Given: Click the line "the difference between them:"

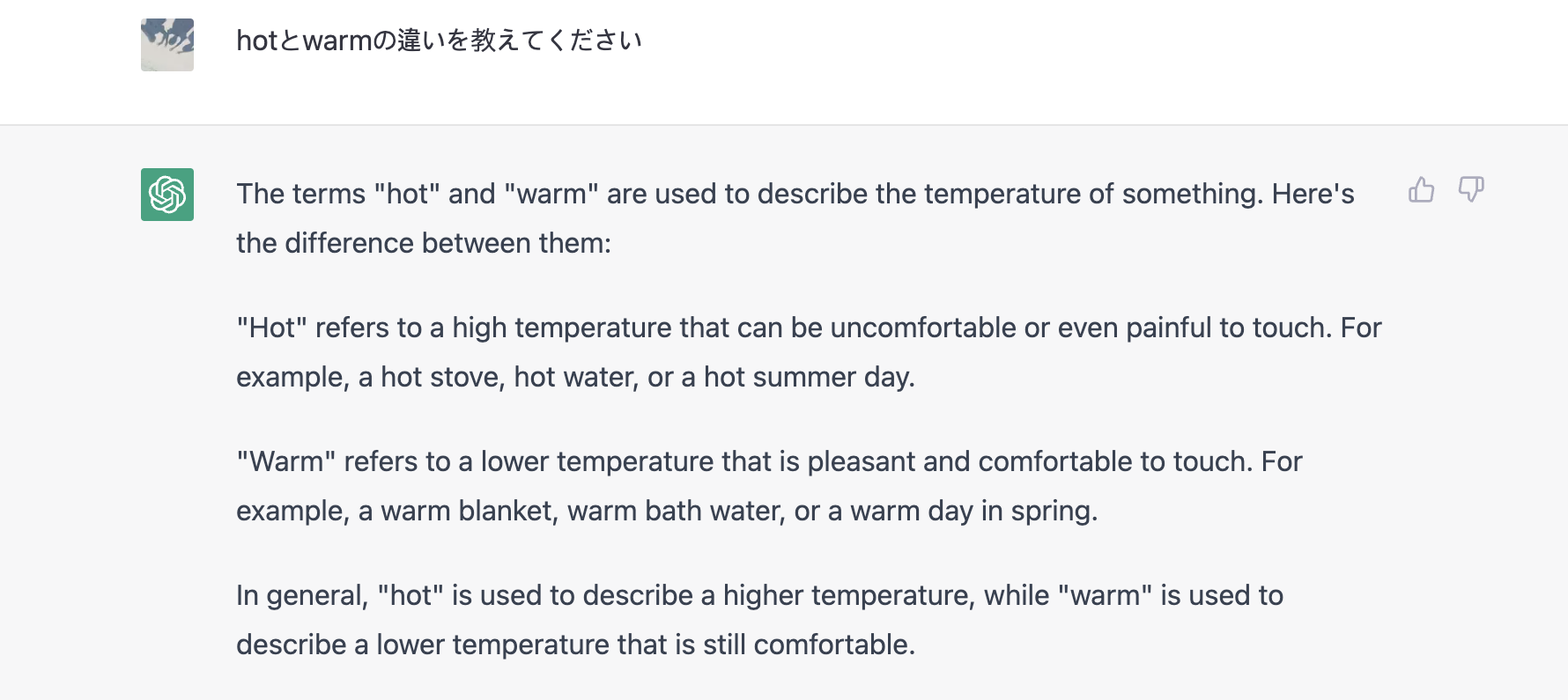Looking at the screenshot, I should click(424, 243).
